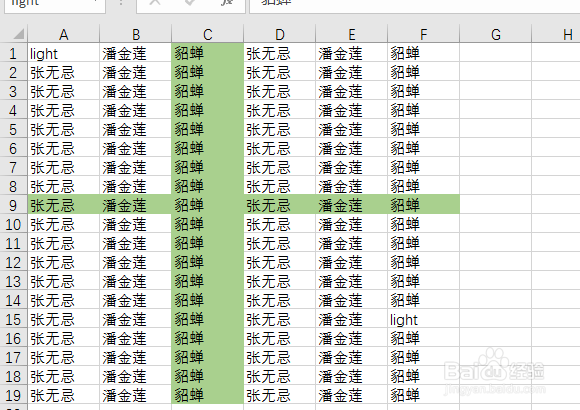Select row 14 header
The height and width of the screenshot is (410, 580).
click(14, 300)
